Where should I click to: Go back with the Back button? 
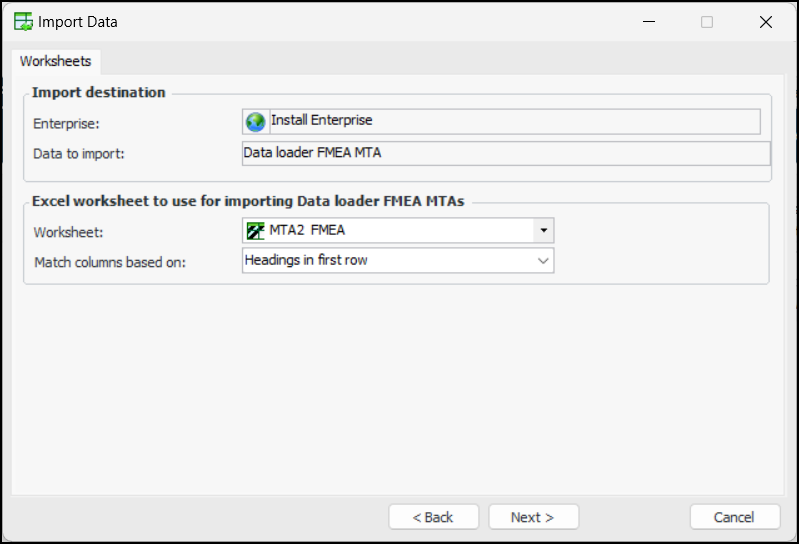pos(434,517)
